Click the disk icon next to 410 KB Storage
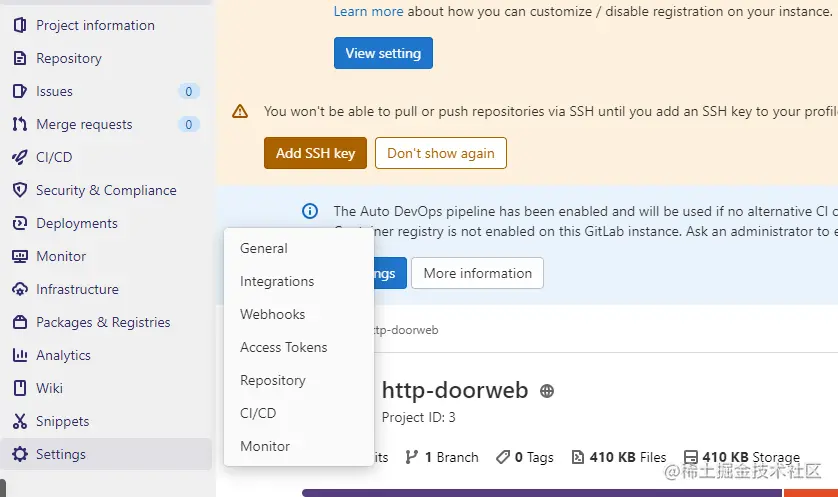Viewport: 838px width, 497px height. coord(690,457)
